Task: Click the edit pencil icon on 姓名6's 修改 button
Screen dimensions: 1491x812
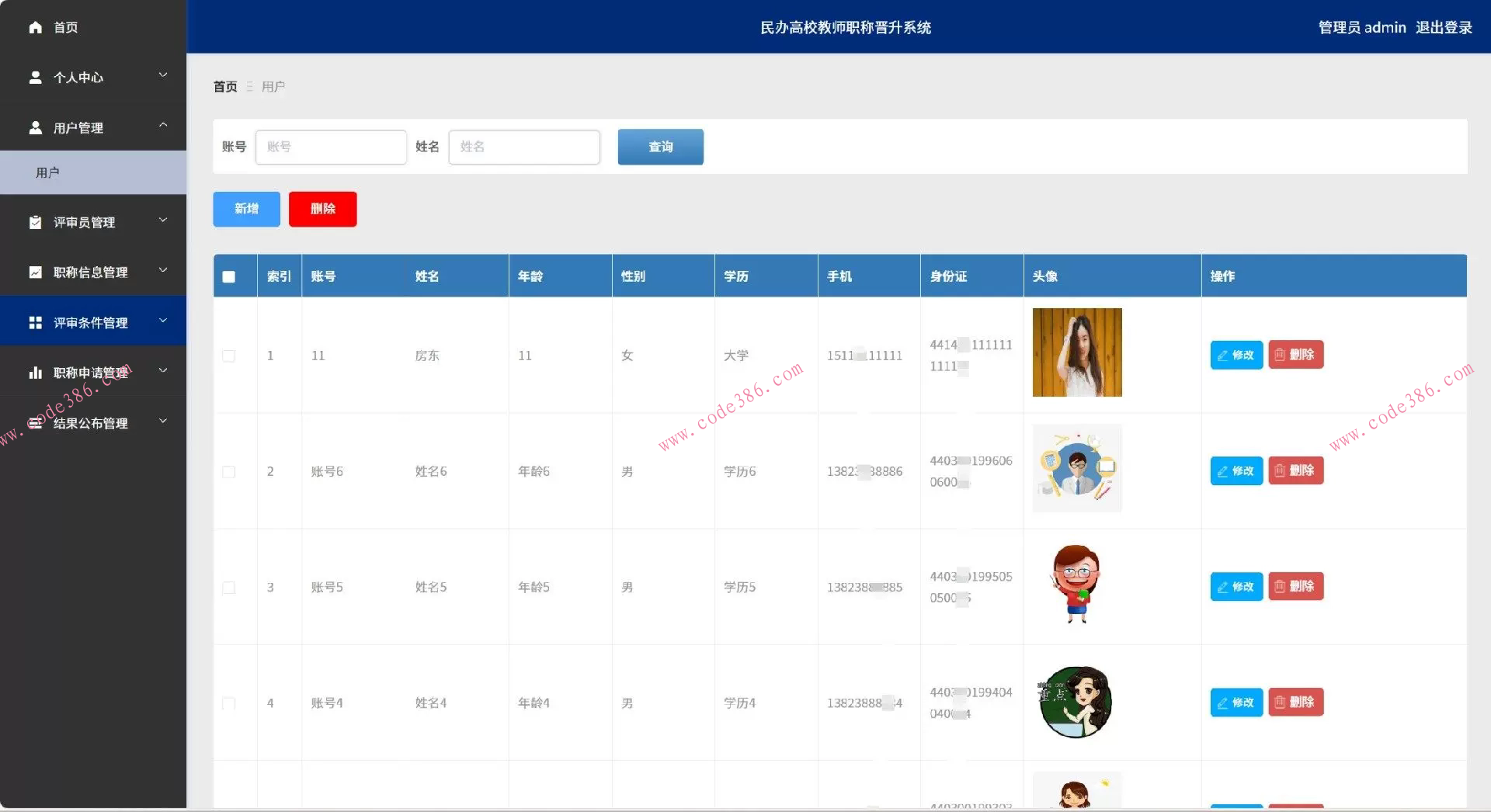Action: (1224, 470)
